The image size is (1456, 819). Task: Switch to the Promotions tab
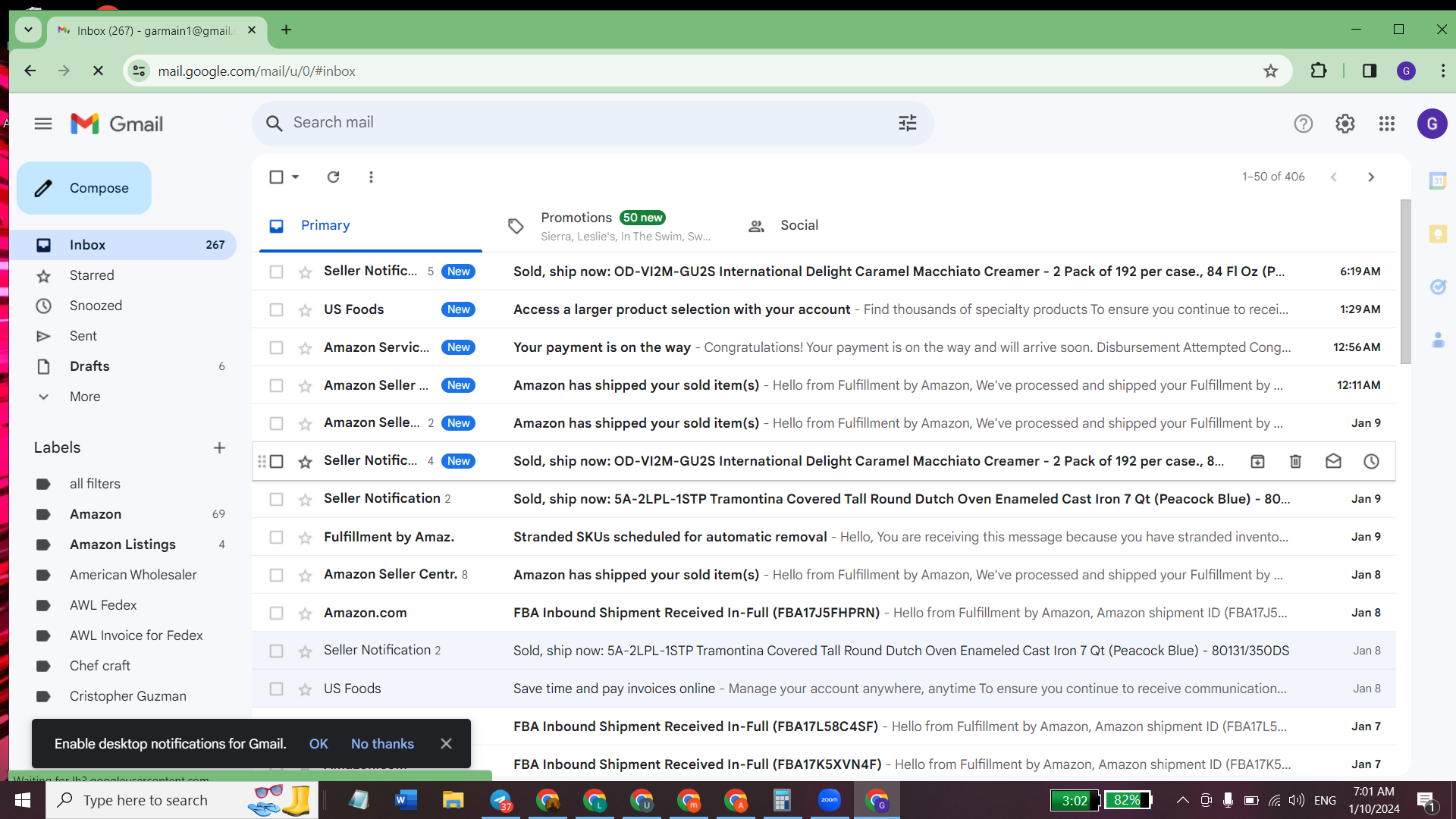click(611, 225)
